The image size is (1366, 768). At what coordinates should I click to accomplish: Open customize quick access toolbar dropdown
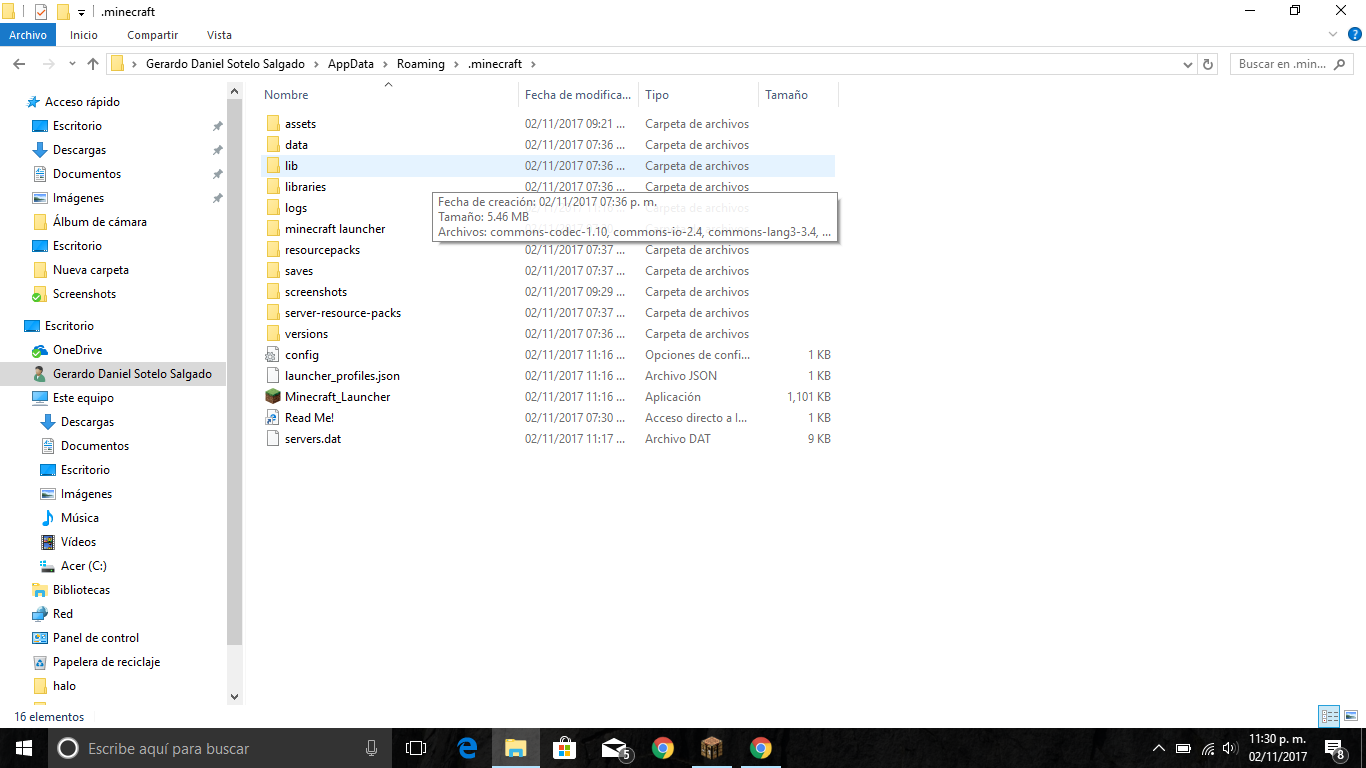click(x=82, y=12)
